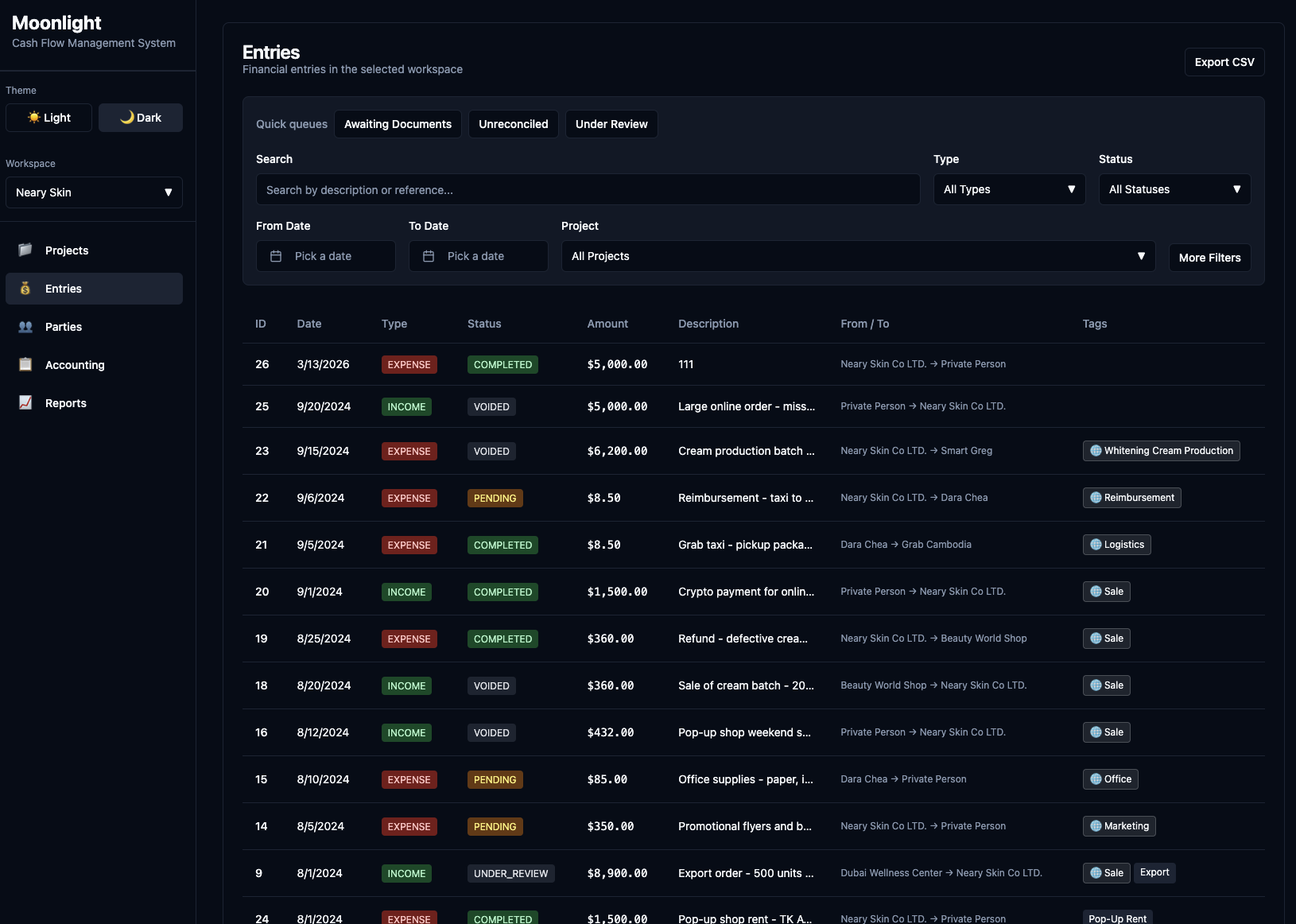Screen dimensions: 1296x924
Task: Click the Accounting clipboard icon
Action: coord(25,364)
